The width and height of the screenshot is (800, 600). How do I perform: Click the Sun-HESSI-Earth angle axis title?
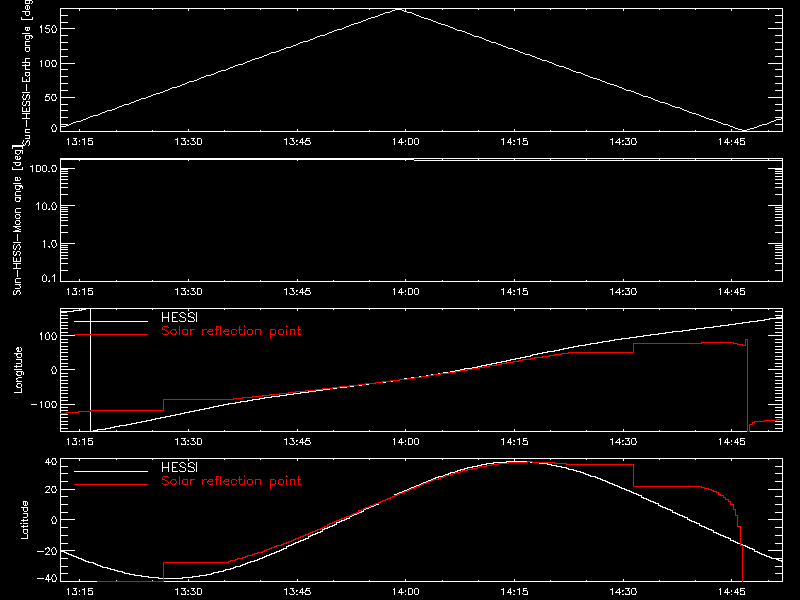pyautogui.click(x=27, y=72)
